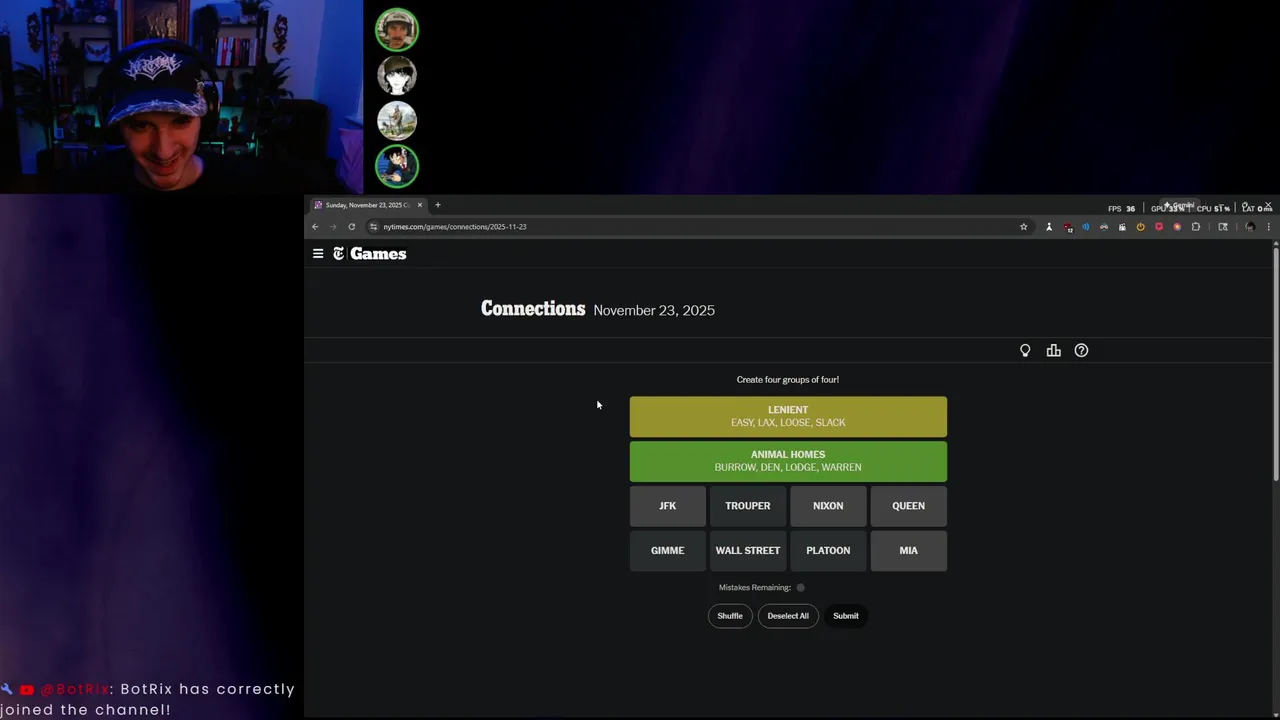Select the NIXON tile
Image resolution: width=1280 pixels, height=720 pixels.
pos(828,506)
